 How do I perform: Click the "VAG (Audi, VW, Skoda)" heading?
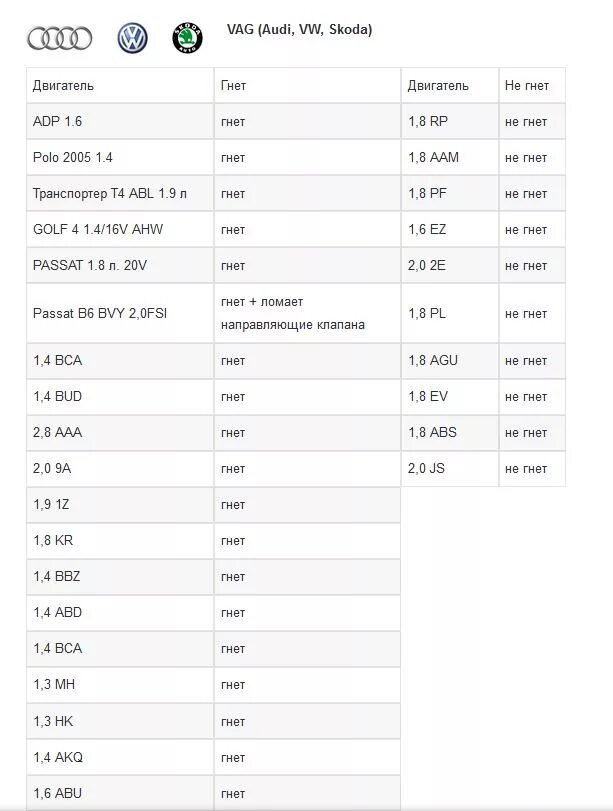(299, 30)
